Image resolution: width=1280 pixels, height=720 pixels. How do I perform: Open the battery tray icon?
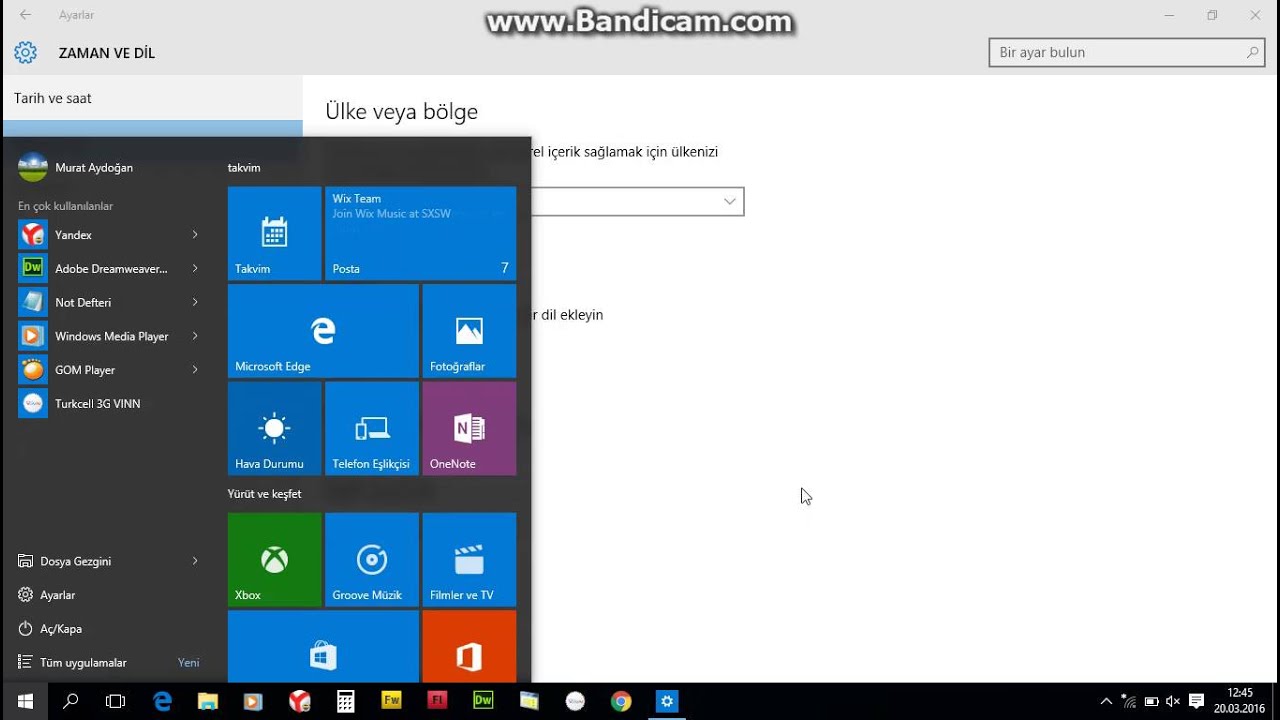[1151, 701]
